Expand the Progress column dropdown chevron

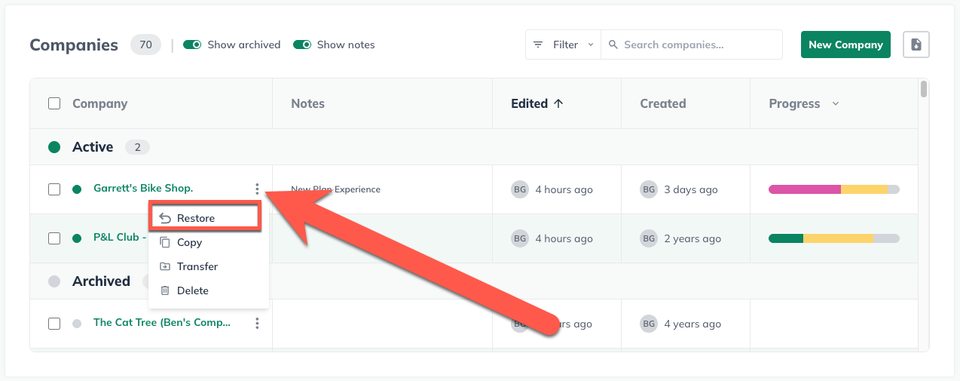pyautogui.click(x=835, y=104)
